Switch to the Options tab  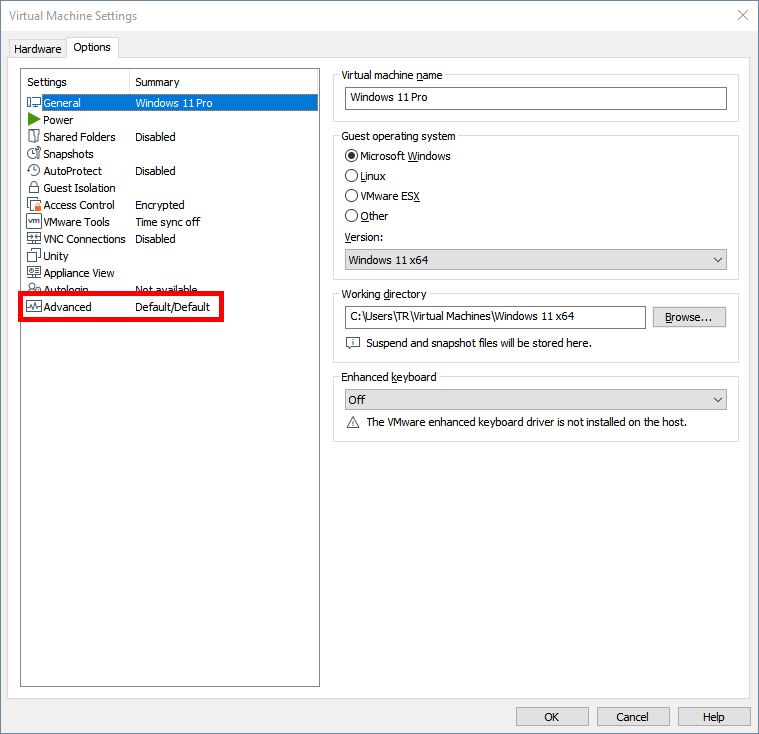click(92, 47)
